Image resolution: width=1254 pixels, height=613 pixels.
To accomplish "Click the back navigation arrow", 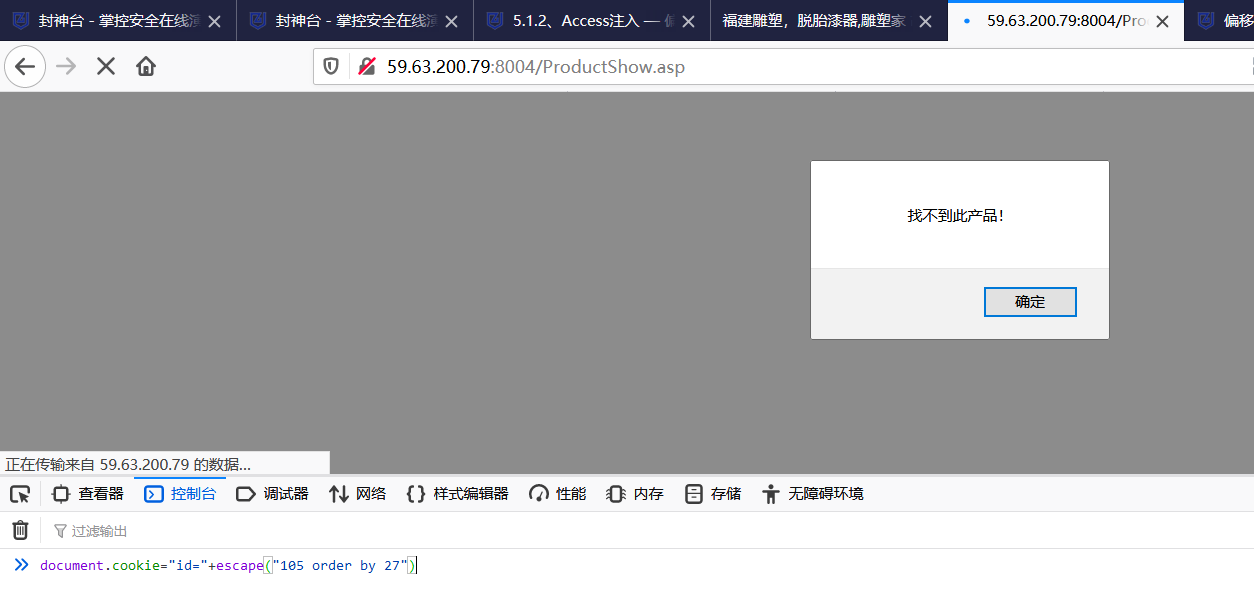I will pyautogui.click(x=25, y=67).
